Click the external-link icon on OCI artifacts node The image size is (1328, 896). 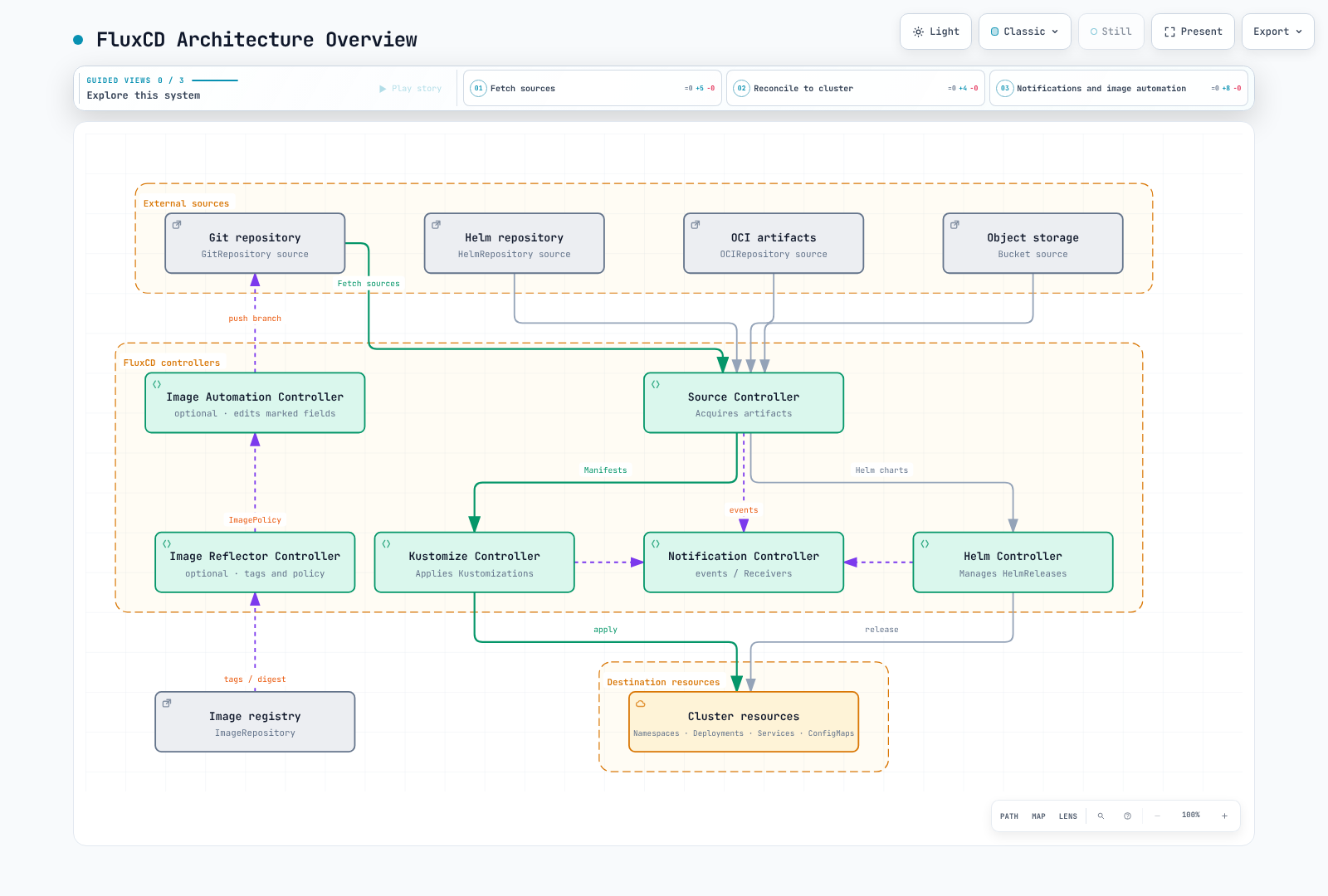click(x=696, y=225)
